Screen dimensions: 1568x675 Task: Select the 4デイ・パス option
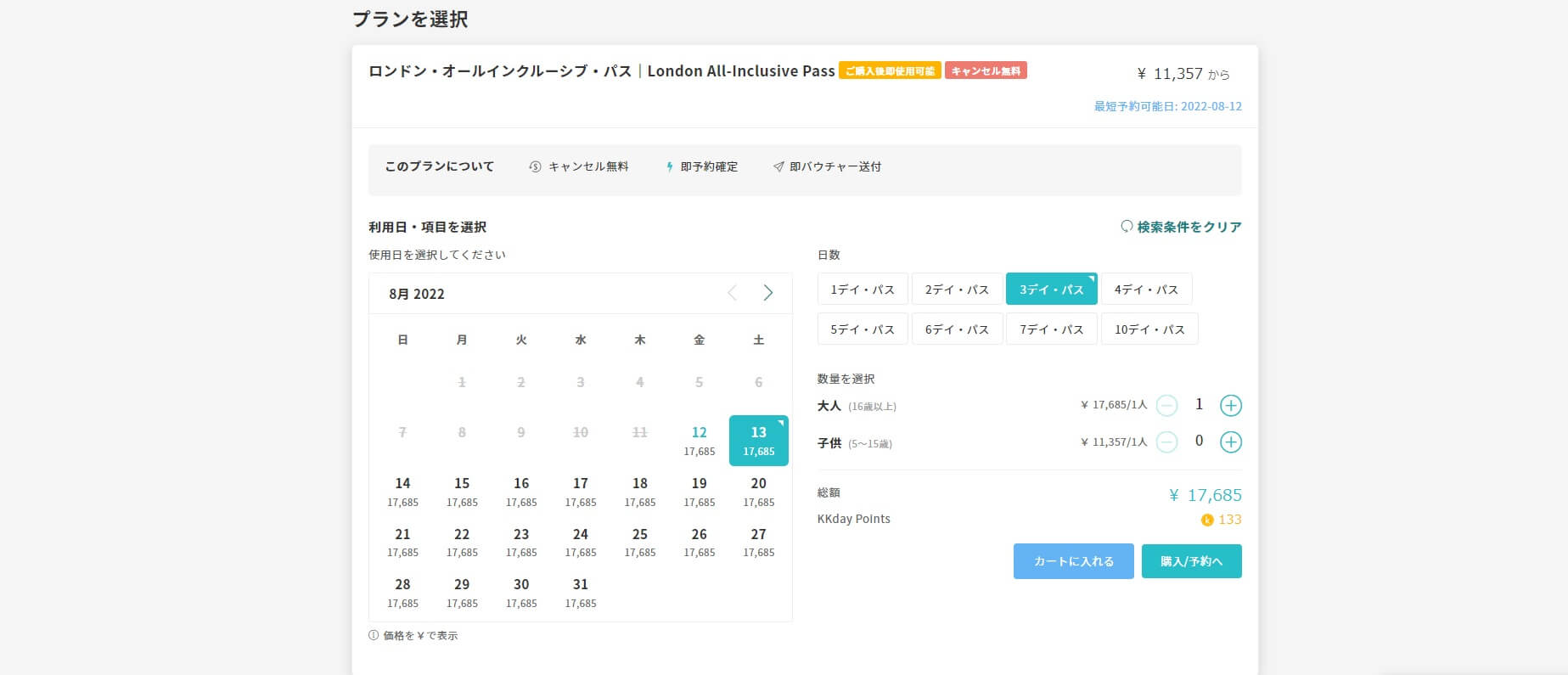[1146, 290]
